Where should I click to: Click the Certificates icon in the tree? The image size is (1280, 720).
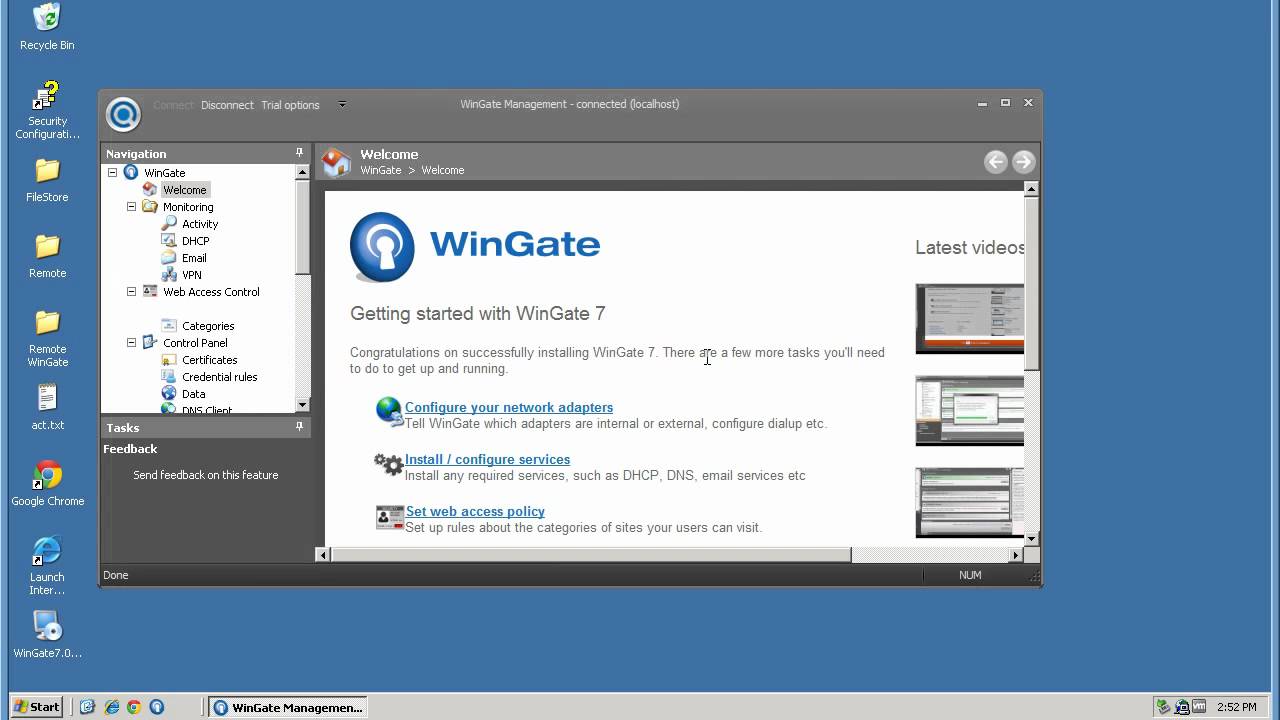point(169,360)
